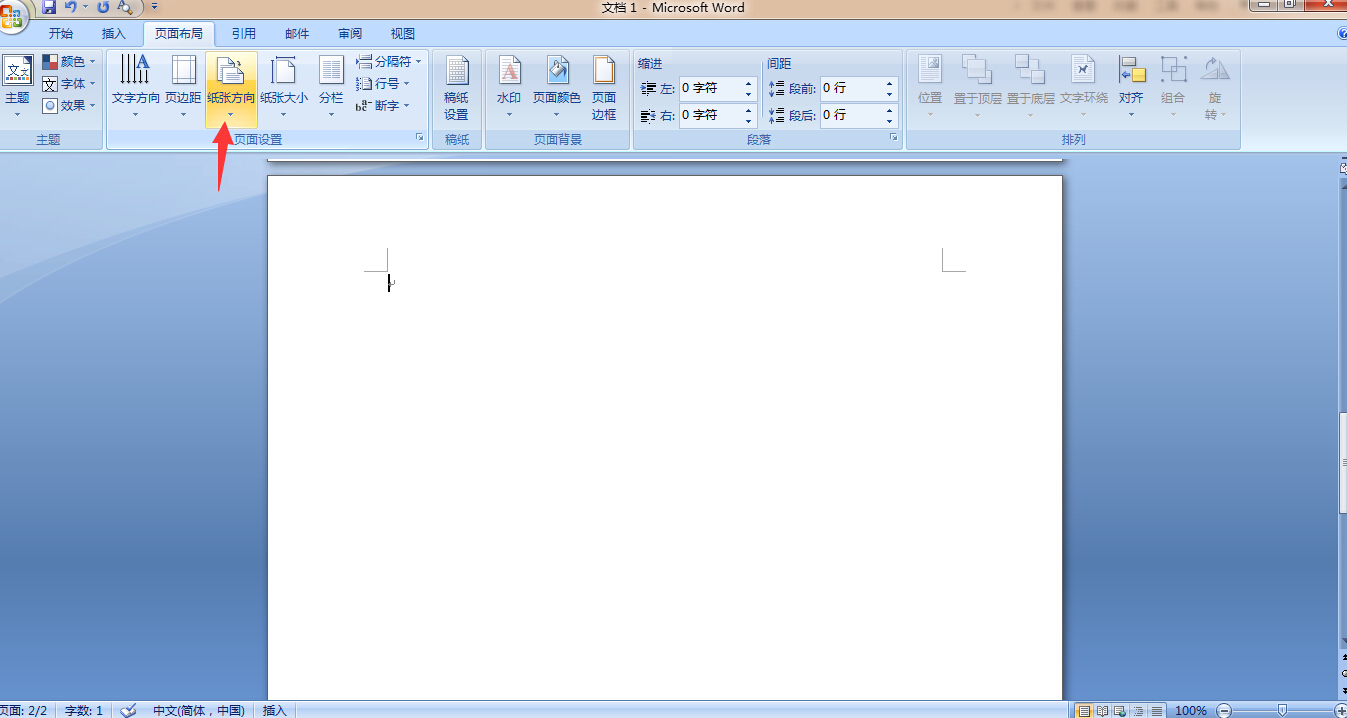Click Bring to Front (置于顶层) button
Screen dimensions: 1347x718
978,87
